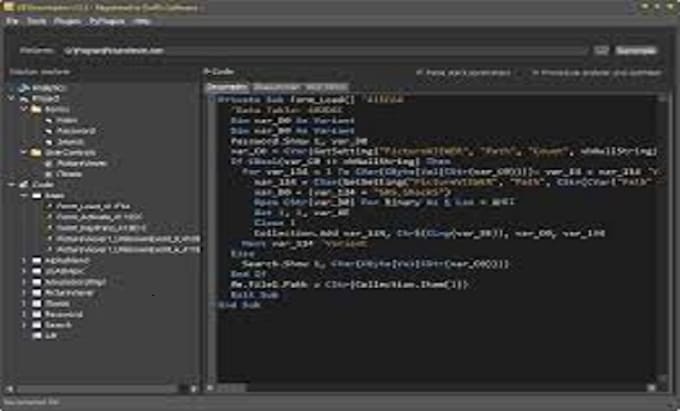
Task: Open the Help menu
Action: click(142, 21)
